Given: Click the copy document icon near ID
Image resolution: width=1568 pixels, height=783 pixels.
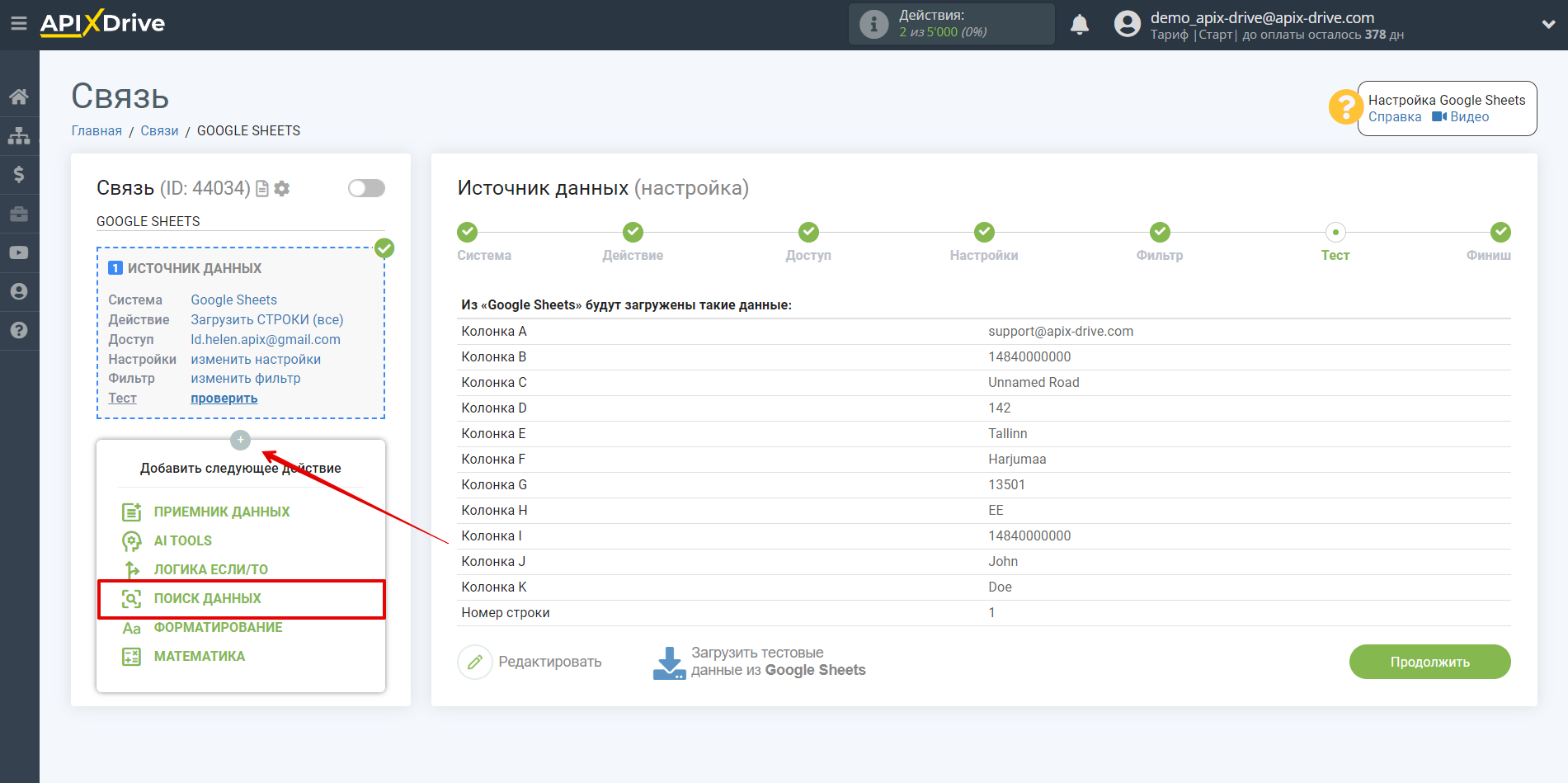Looking at the screenshot, I should [x=262, y=189].
